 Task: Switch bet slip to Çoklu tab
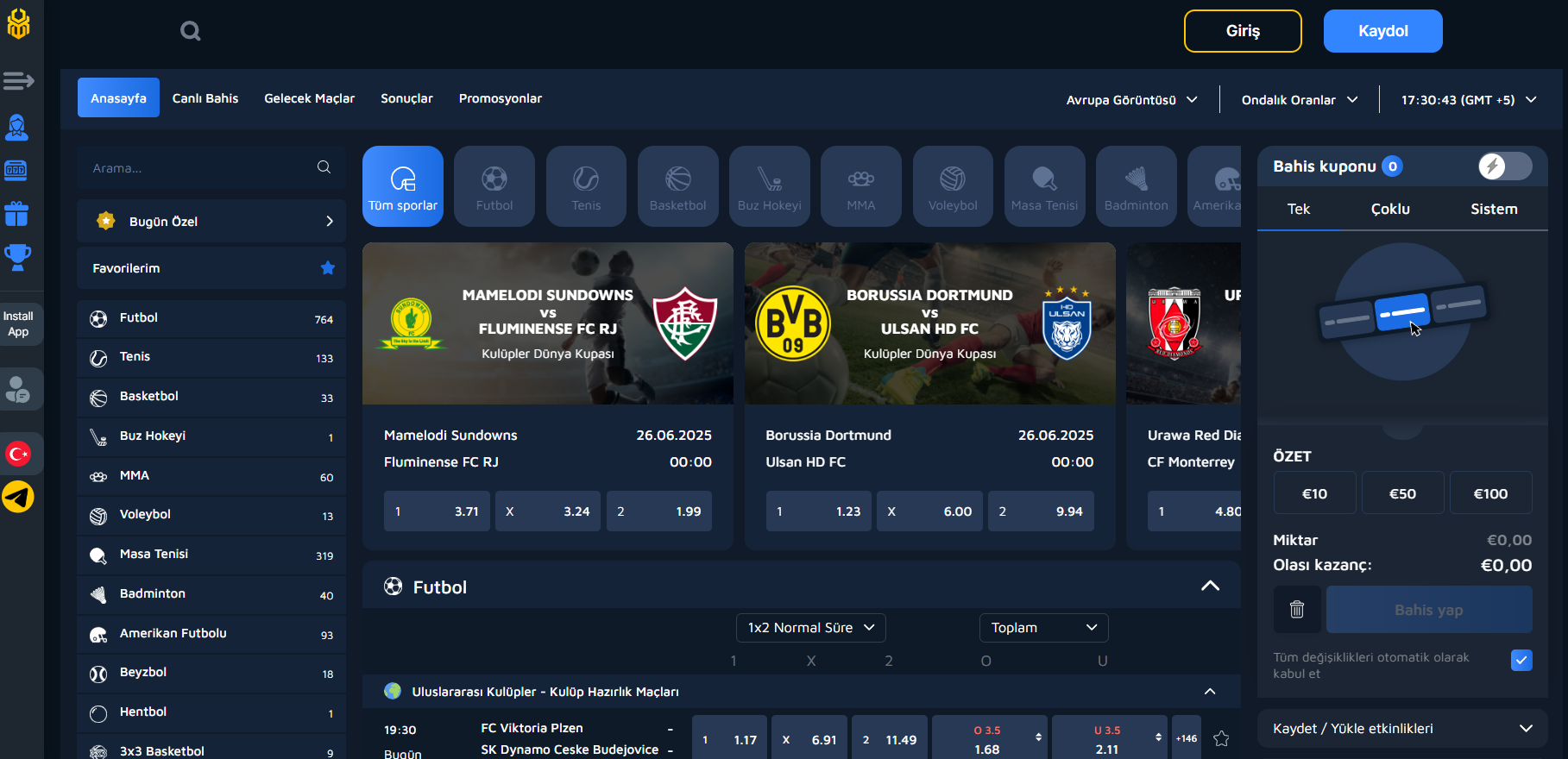pos(1390,209)
